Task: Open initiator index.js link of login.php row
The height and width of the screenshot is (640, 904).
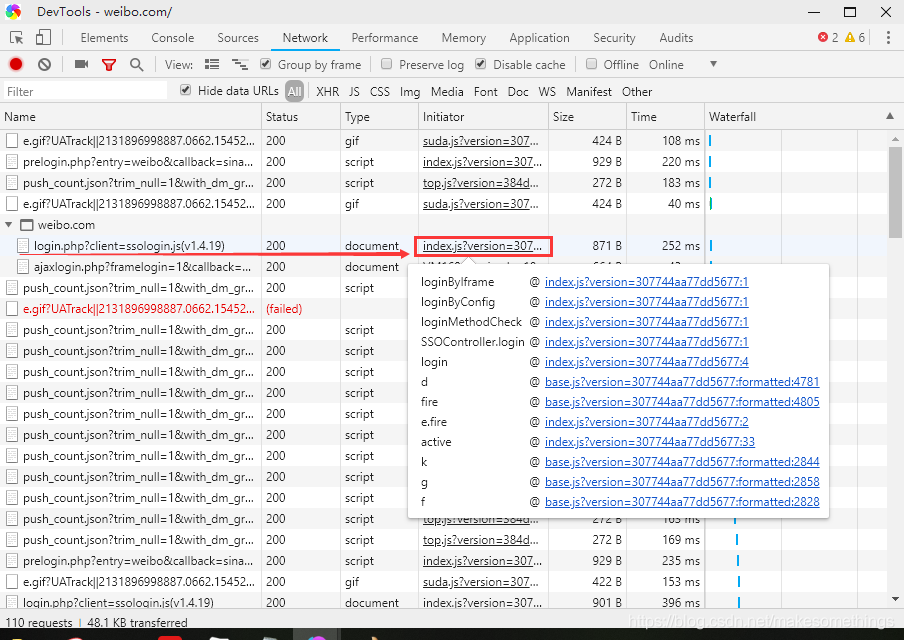Action: [x=483, y=246]
